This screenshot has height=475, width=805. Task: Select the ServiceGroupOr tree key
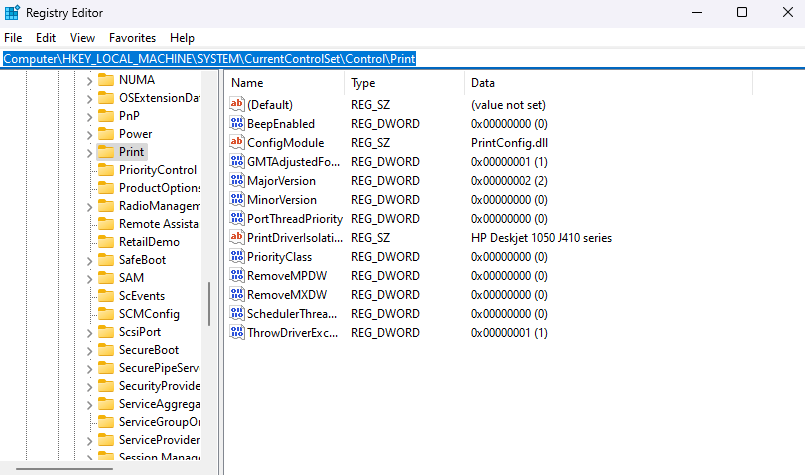(159, 422)
